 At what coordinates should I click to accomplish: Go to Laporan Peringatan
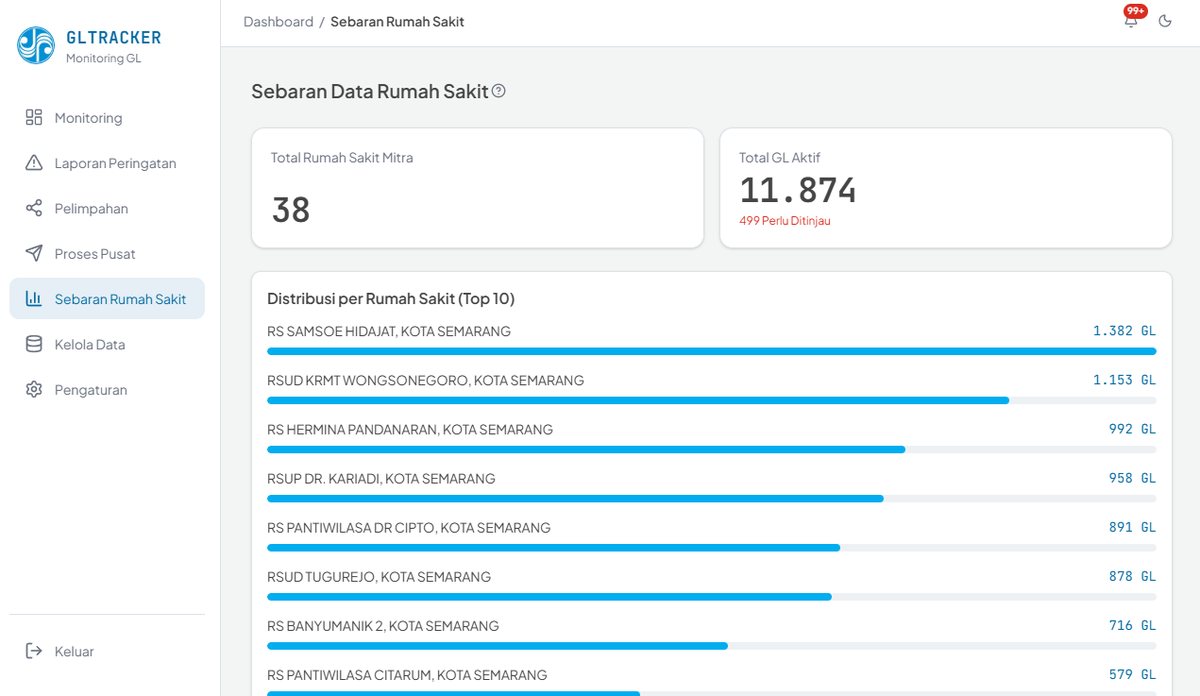tap(107, 163)
